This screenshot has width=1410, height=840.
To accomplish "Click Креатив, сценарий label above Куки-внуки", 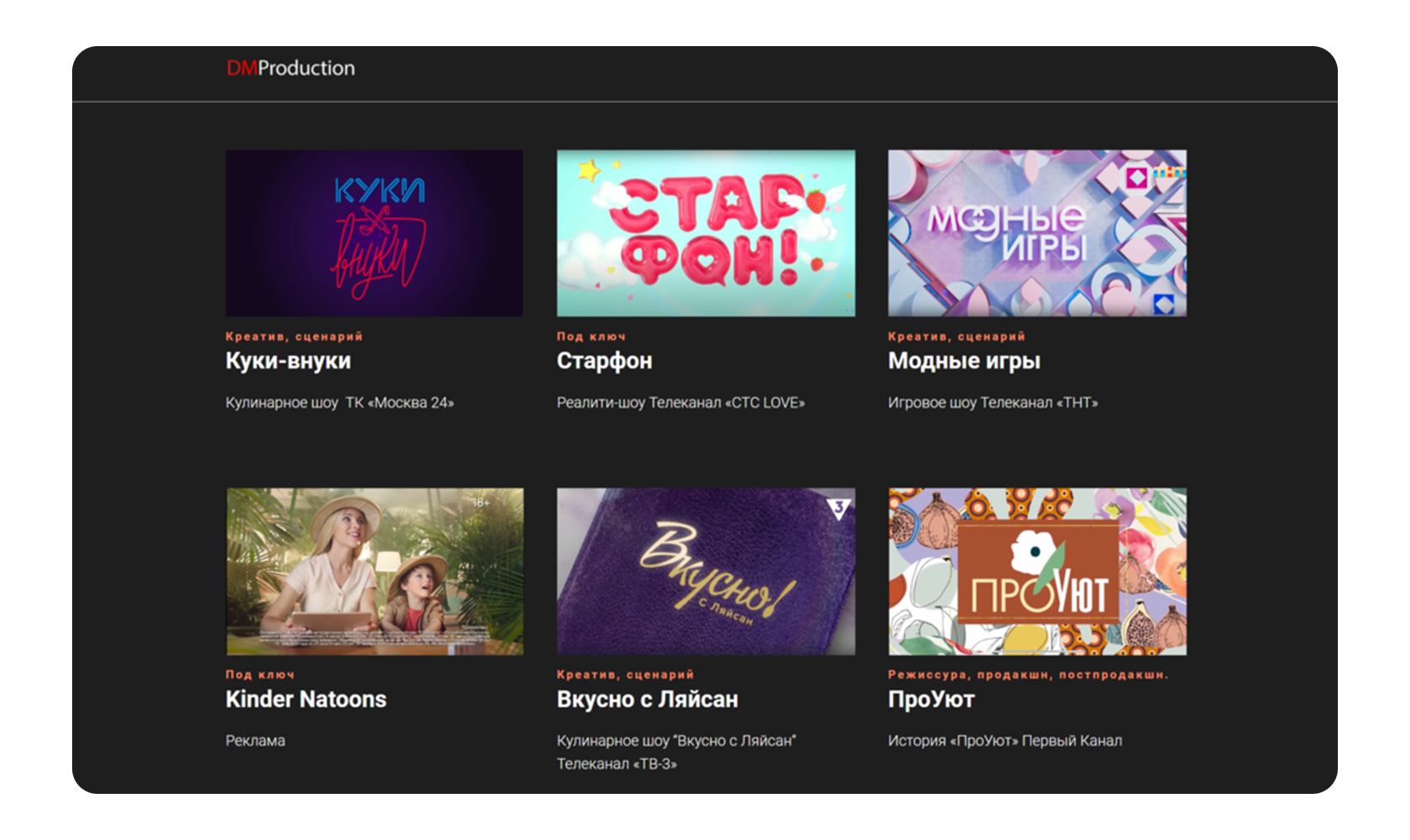I will 294,337.
